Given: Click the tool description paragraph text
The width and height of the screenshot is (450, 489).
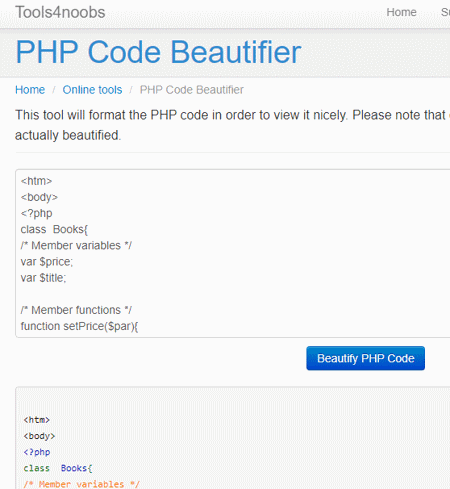Looking at the screenshot, I should point(233,125).
